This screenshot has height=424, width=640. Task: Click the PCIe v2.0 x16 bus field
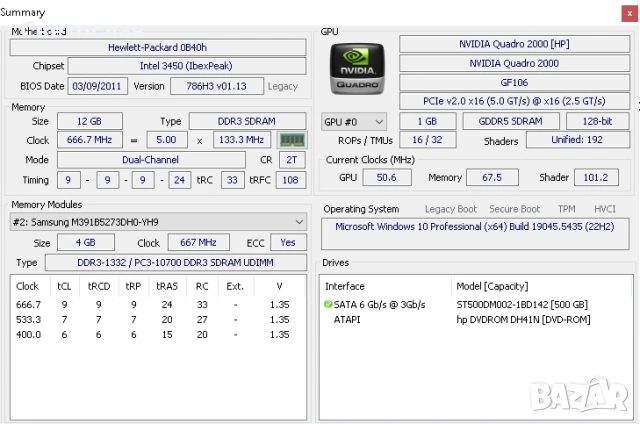pyautogui.click(x=514, y=101)
